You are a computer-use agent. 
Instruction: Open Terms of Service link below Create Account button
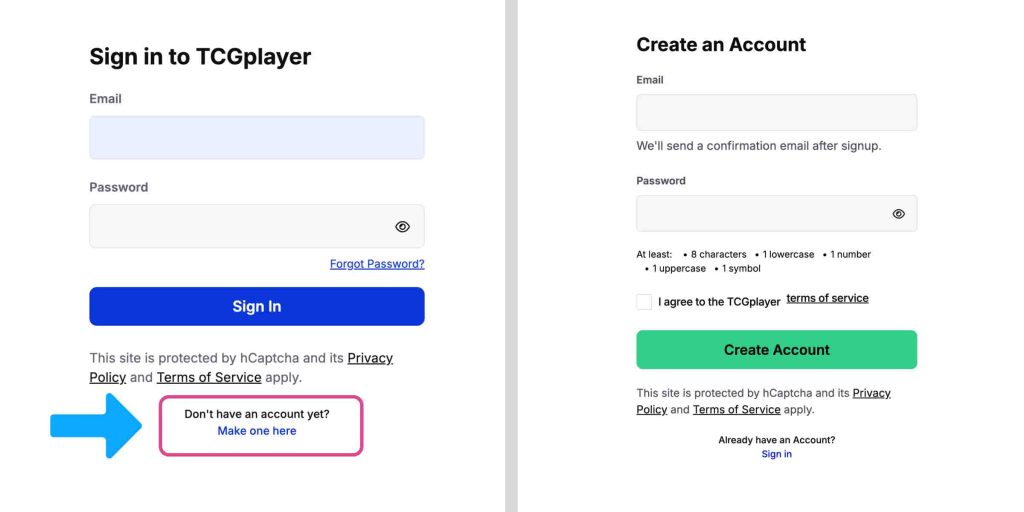point(736,410)
